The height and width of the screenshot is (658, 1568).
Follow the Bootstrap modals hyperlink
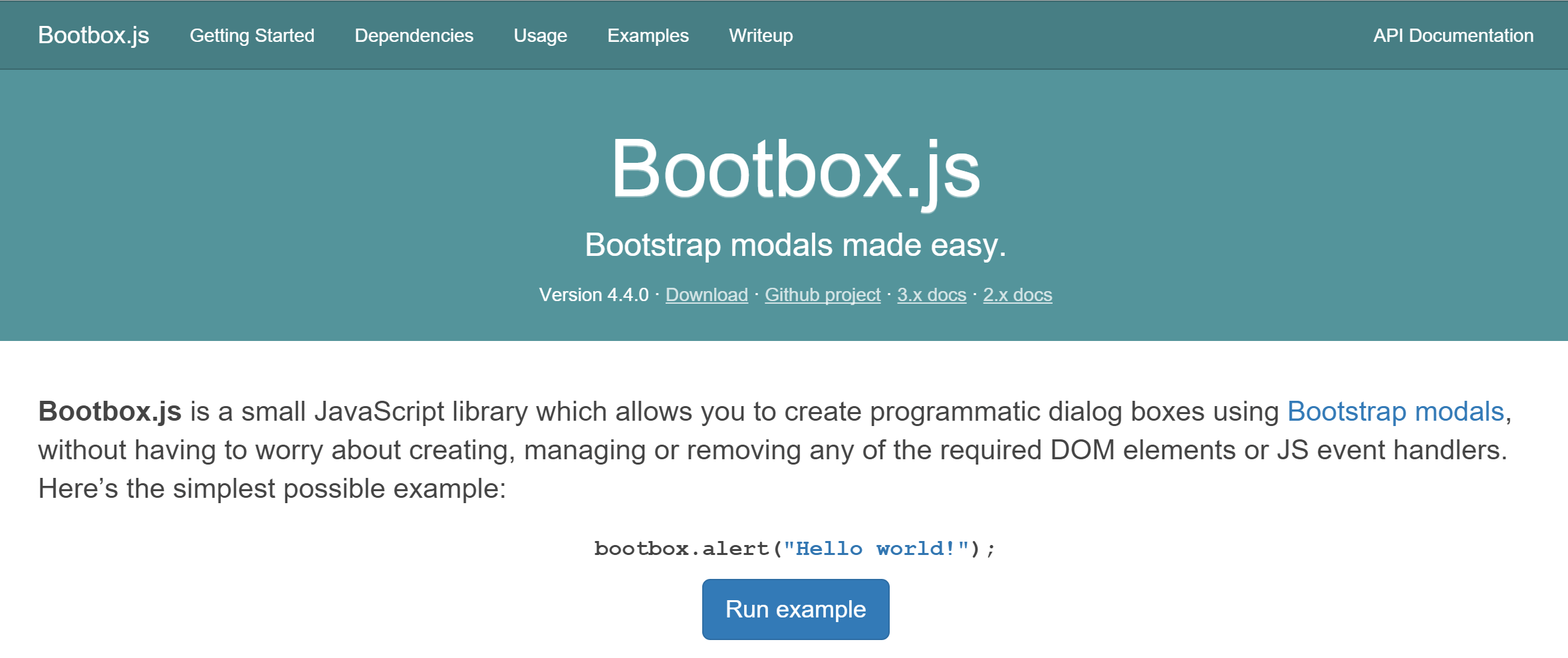pos(1396,411)
